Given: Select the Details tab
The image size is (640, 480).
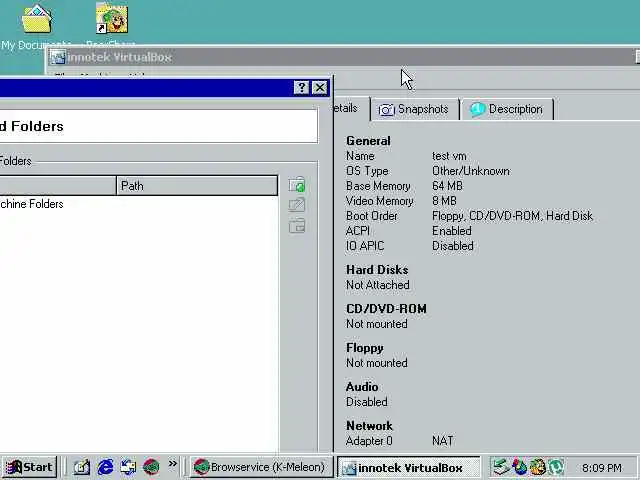Looking at the screenshot, I should click(352, 109).
